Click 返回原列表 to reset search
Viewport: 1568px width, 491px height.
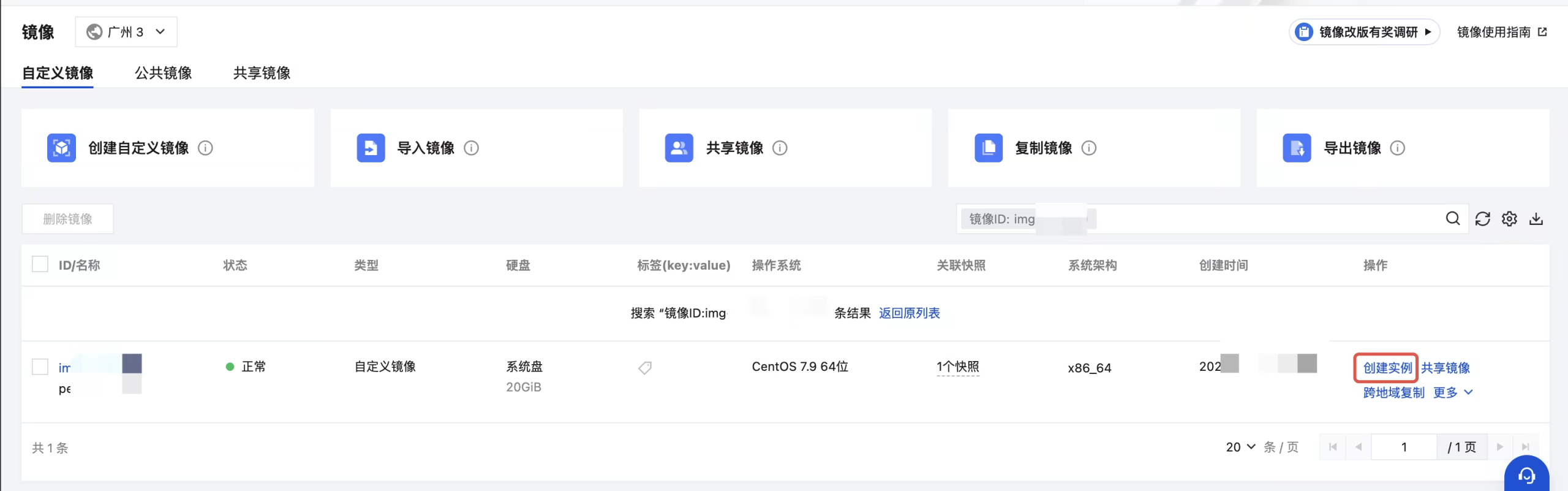click(909, 313)
